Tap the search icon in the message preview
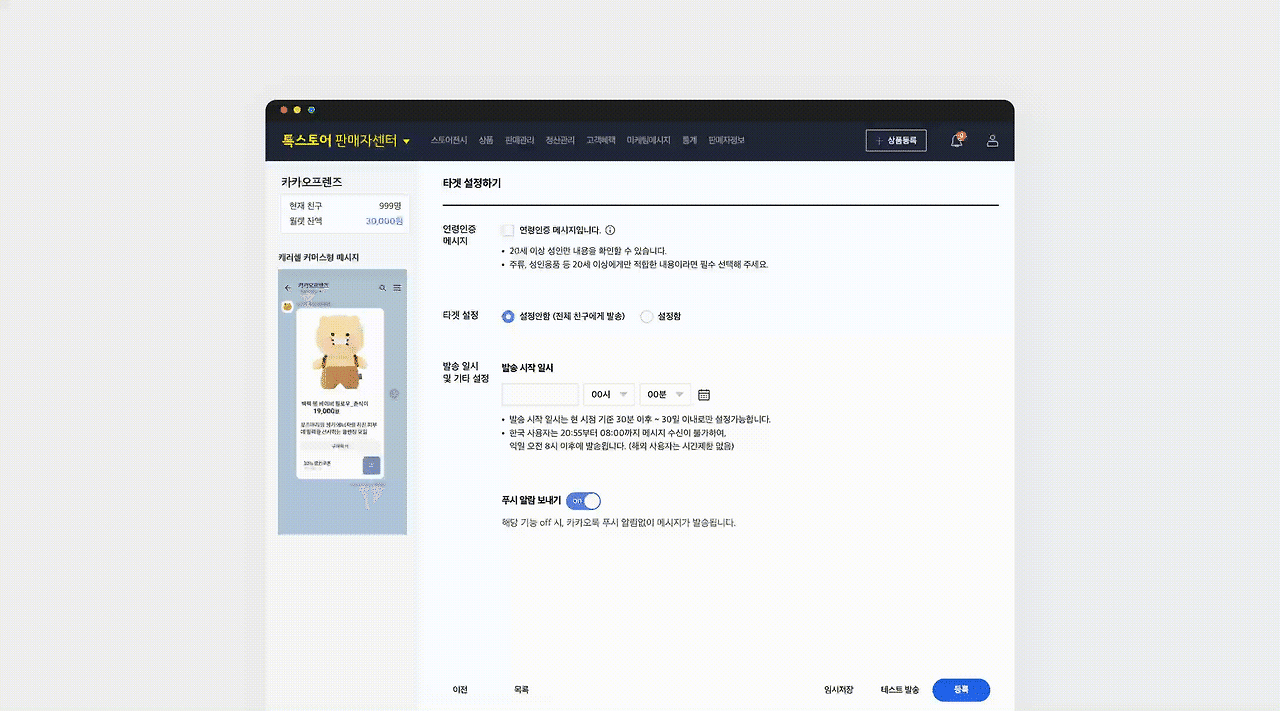Viewport: 1280px width, 711px height. pyautogui.click(x=382, y=288)
